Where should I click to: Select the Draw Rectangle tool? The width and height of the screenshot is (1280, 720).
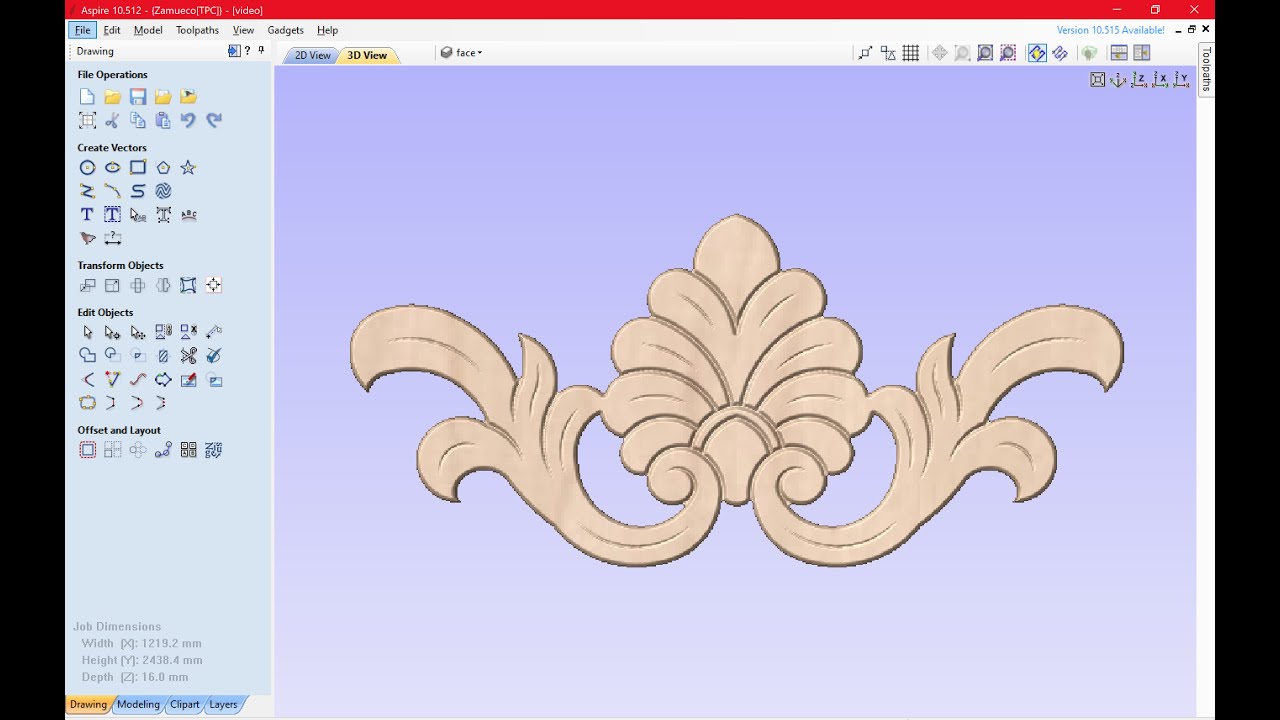point(138,168)
